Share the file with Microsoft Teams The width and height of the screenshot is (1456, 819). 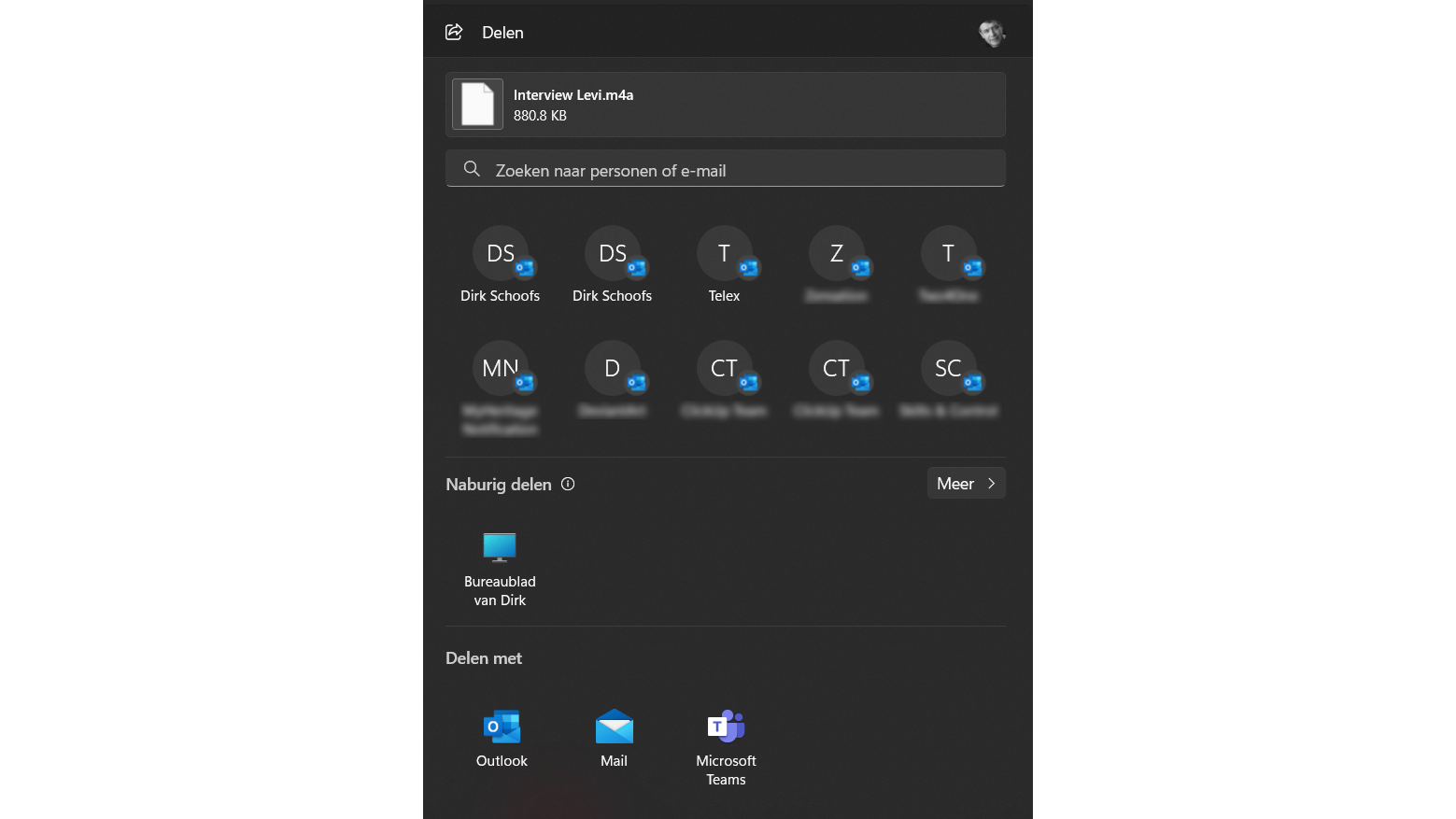click(x=726, y=746)
